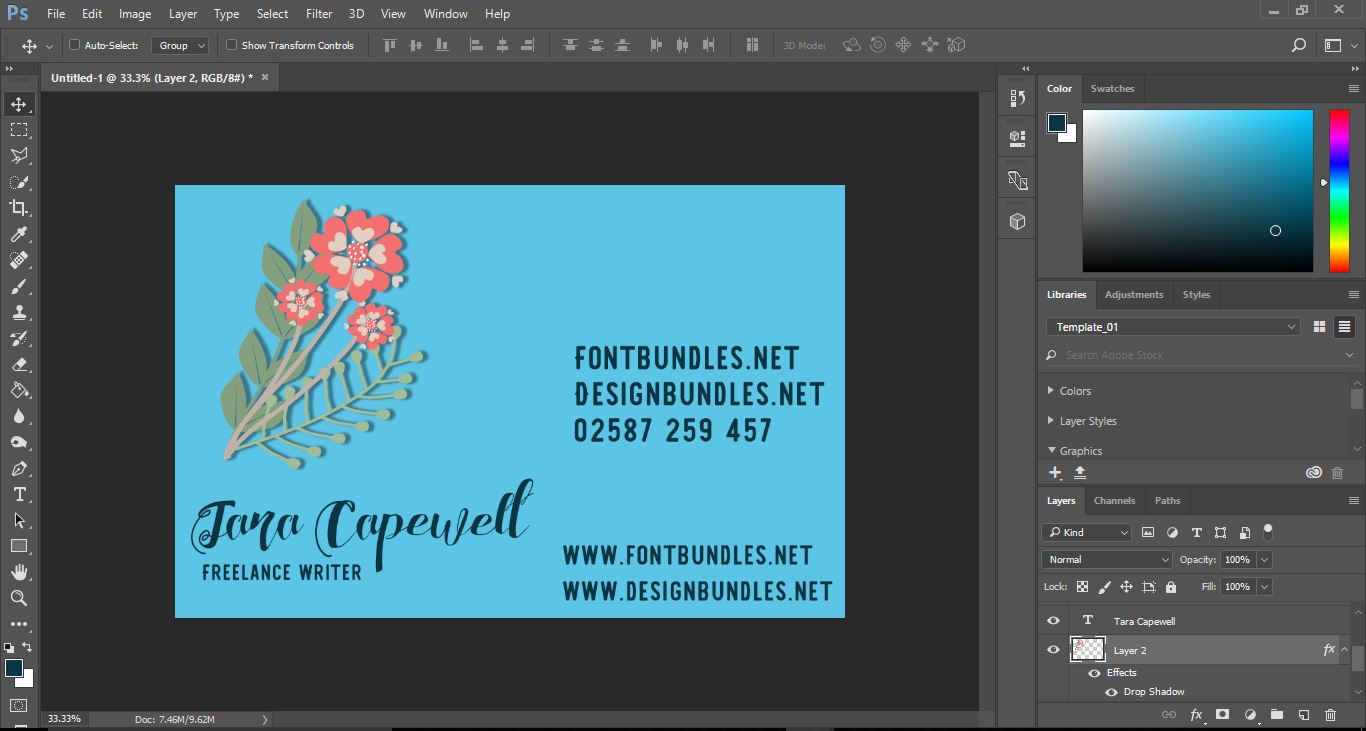Lock transparent pixels

(x=1081, y=587)
